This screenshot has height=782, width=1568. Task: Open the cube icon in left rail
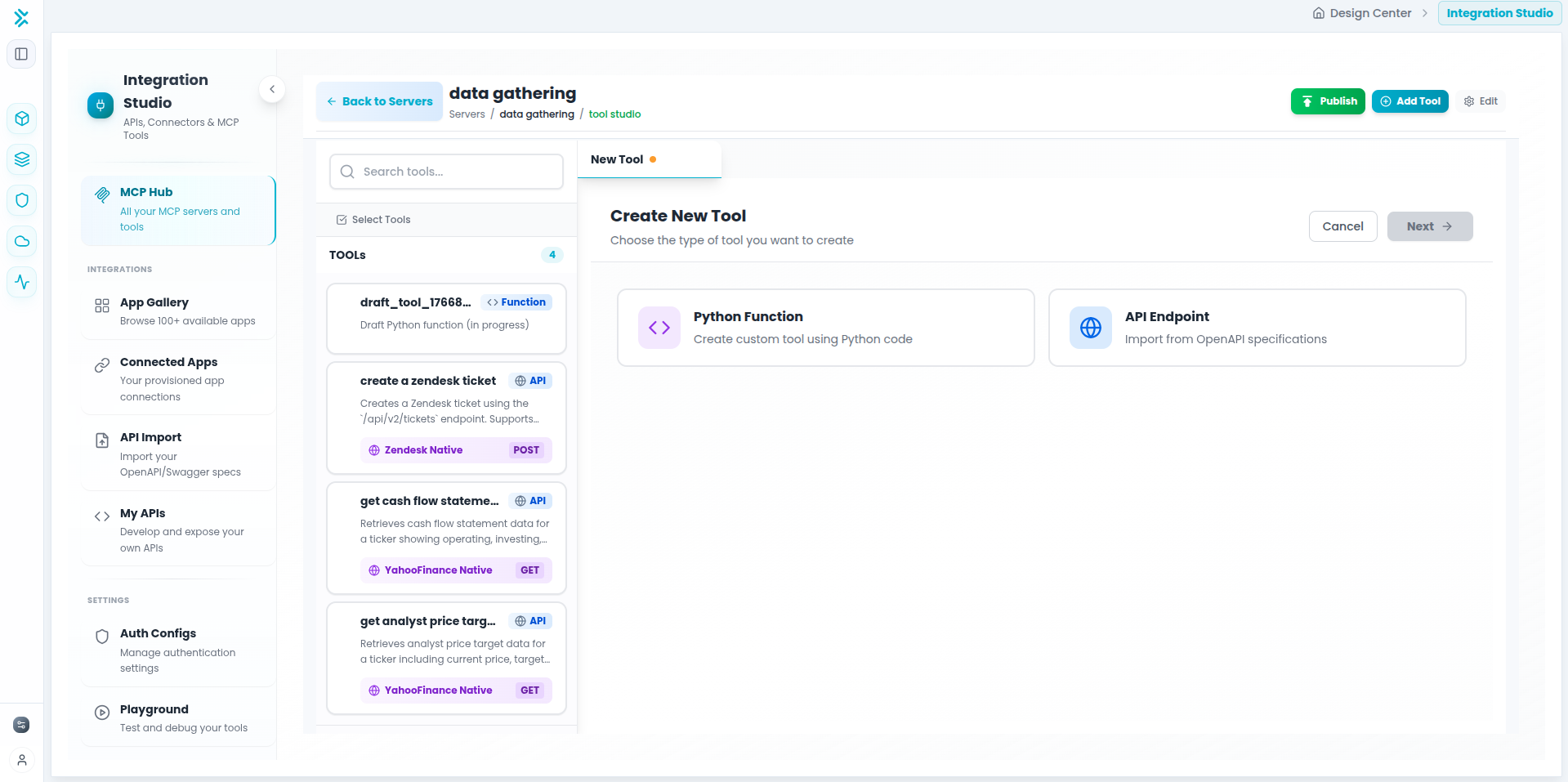(22, 118)
